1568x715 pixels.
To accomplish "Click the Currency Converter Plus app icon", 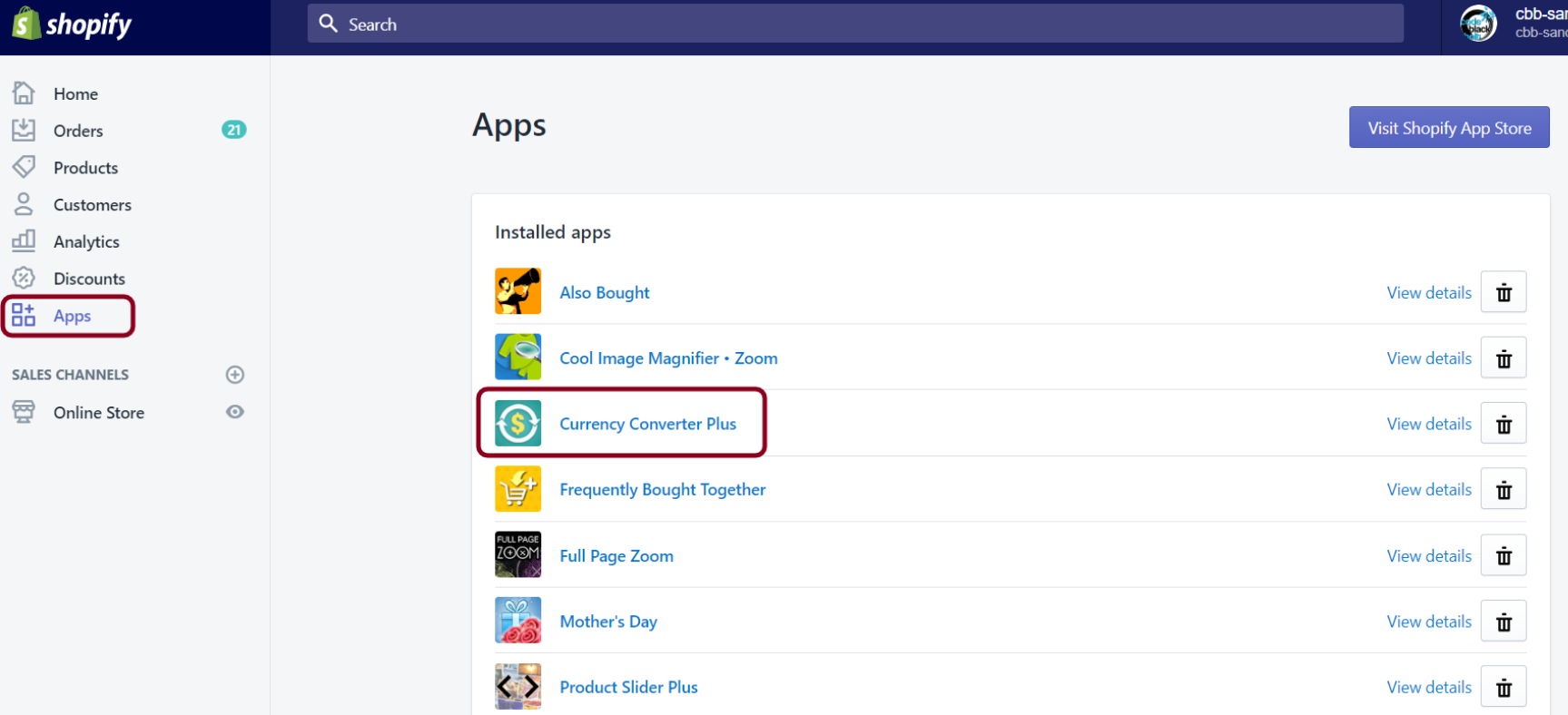I will click(x=518, y=423).
